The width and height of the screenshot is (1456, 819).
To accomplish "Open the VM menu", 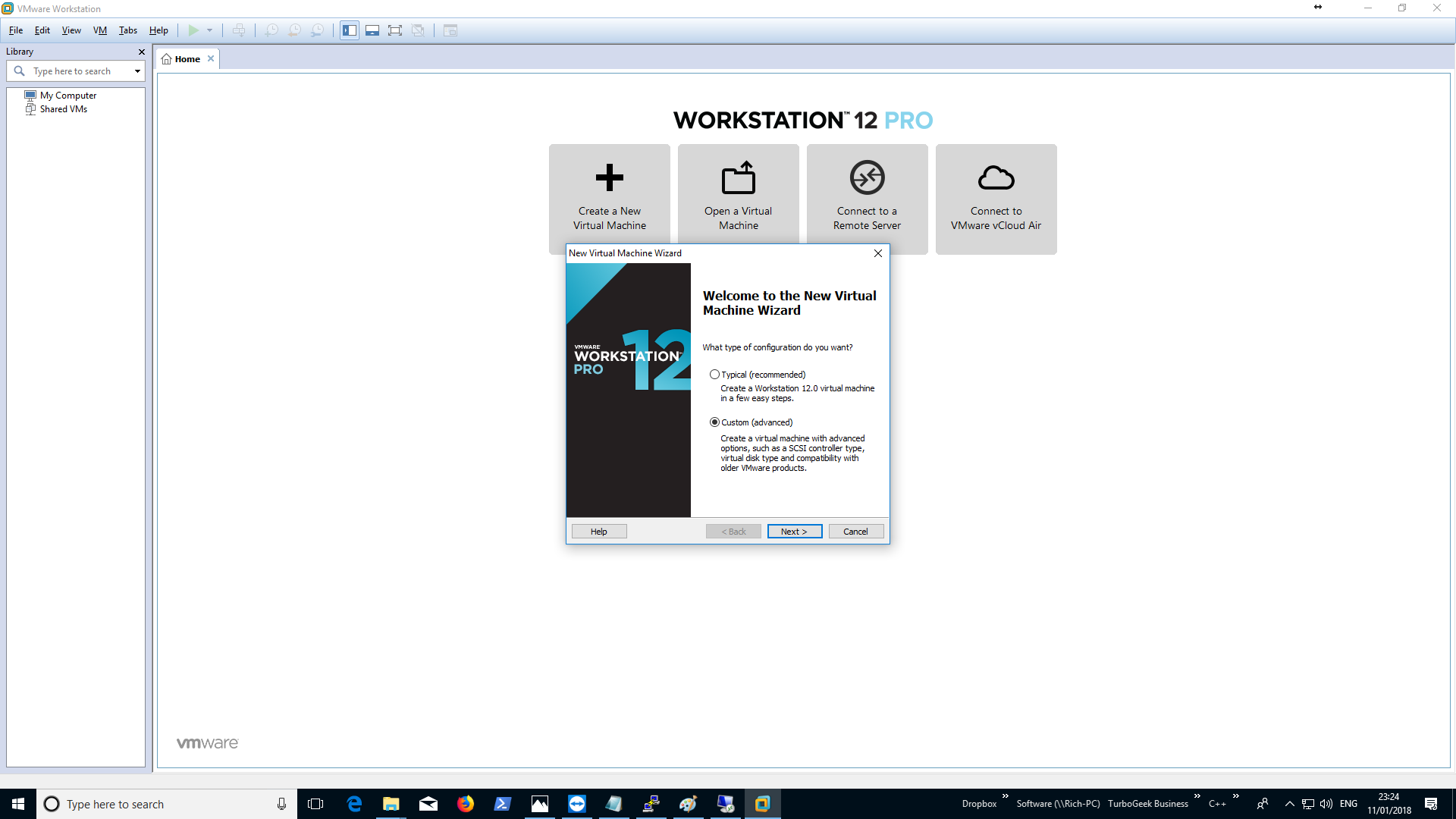I will pyautogui.click(x=100, y=30).
